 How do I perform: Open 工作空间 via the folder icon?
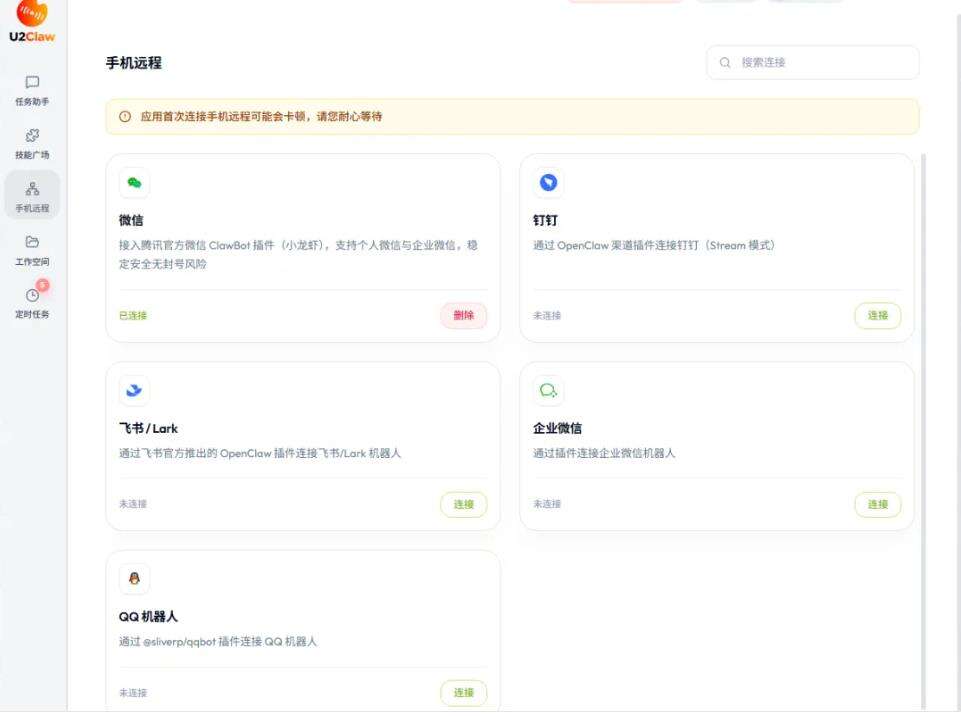point(33,241)
